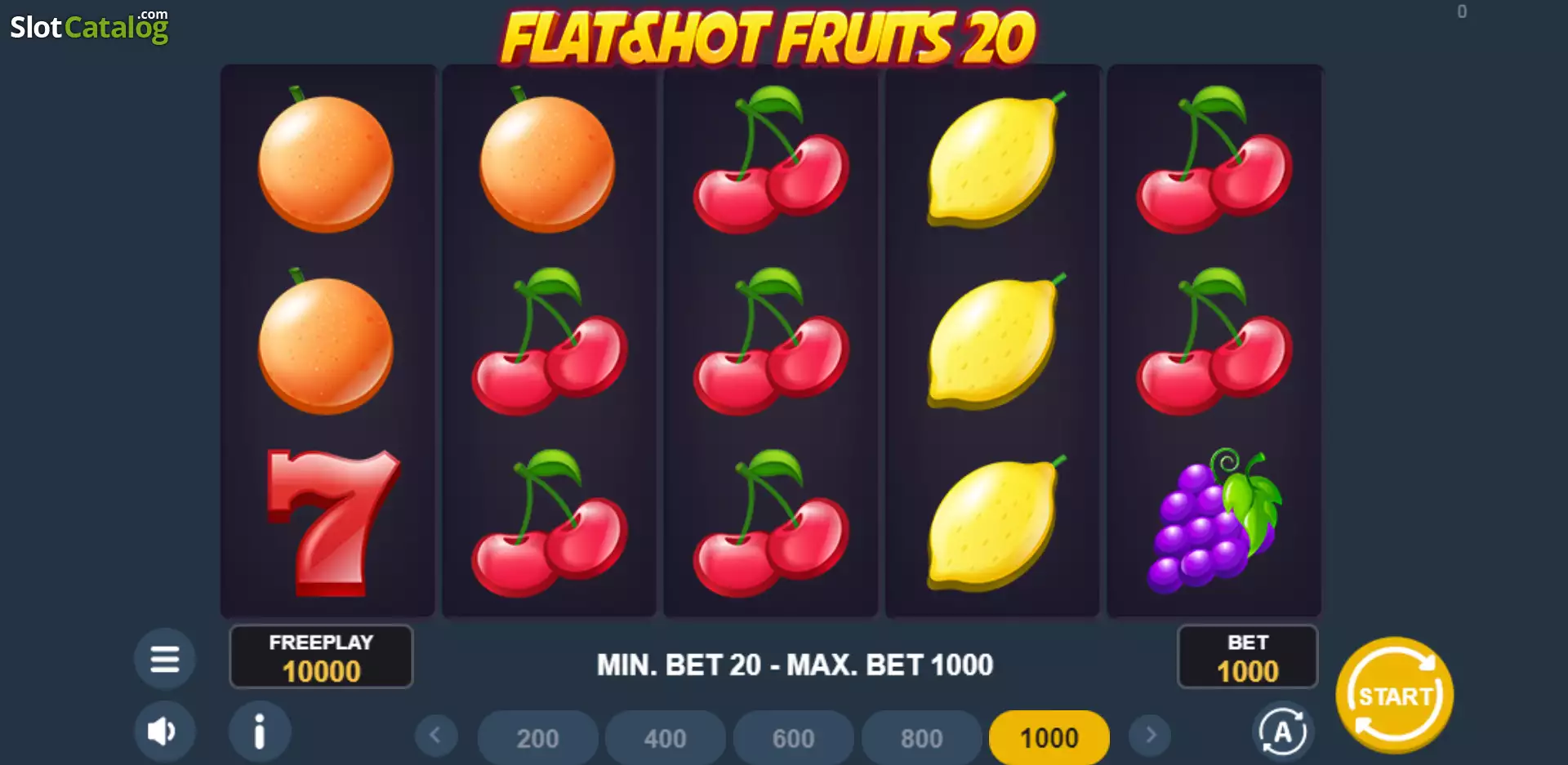Open the SlotCatalog.com logo link
This screenshot has height=765, width=1568.
(89, 26)
